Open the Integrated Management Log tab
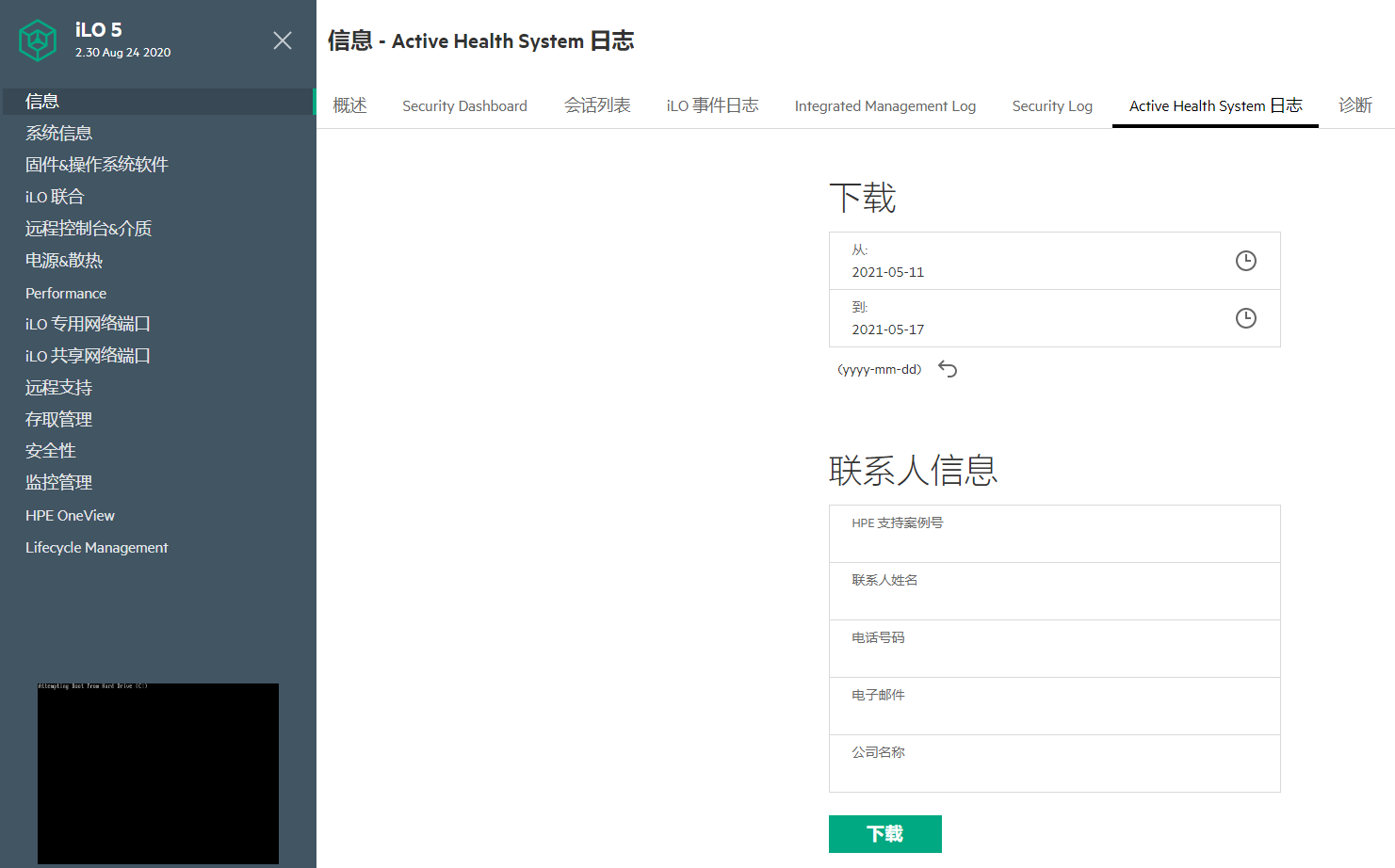The image size is (1395, 868). [885, 106]
